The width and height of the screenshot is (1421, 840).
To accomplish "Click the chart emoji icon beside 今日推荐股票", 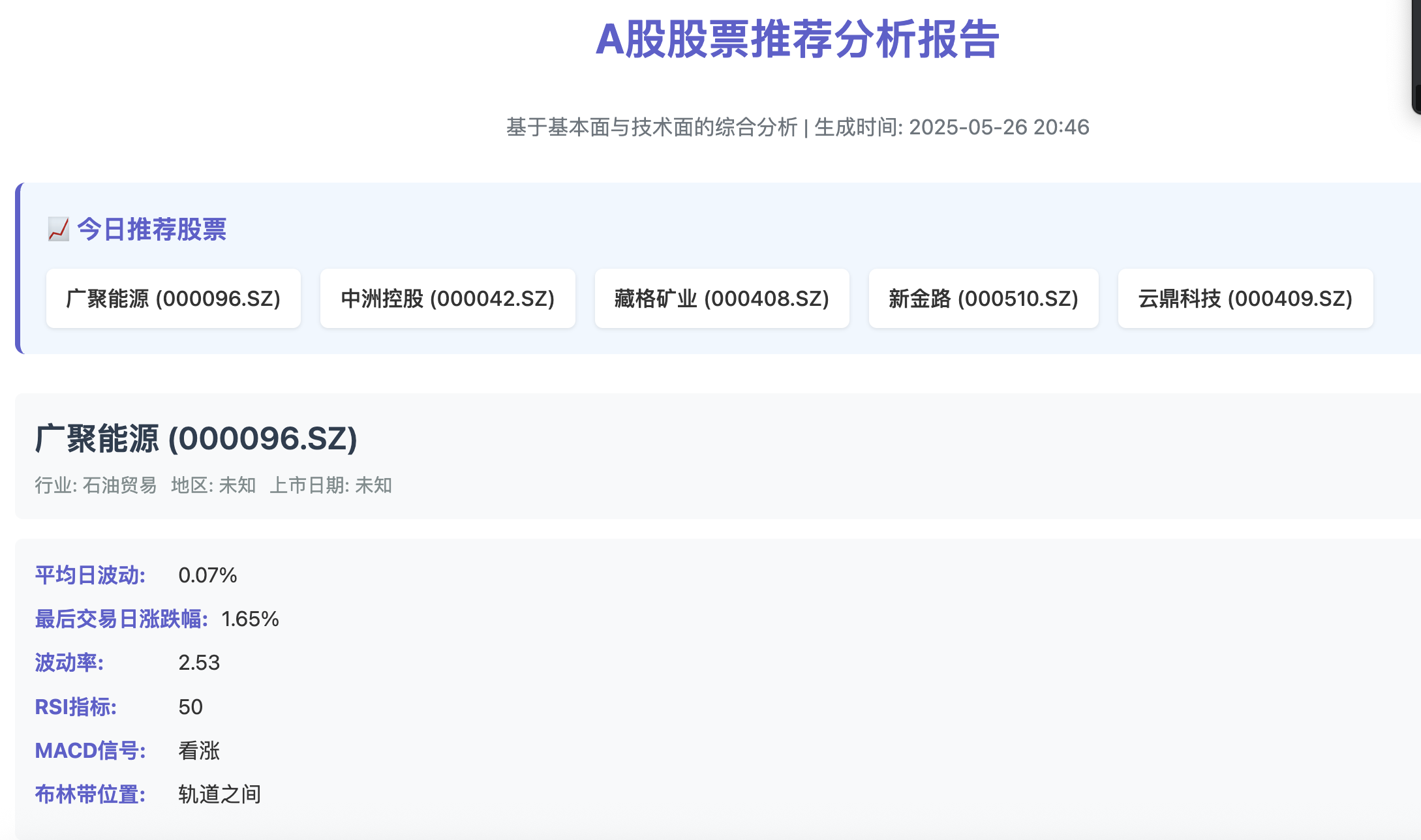I will pyautogui.click(x=59, y=230).
